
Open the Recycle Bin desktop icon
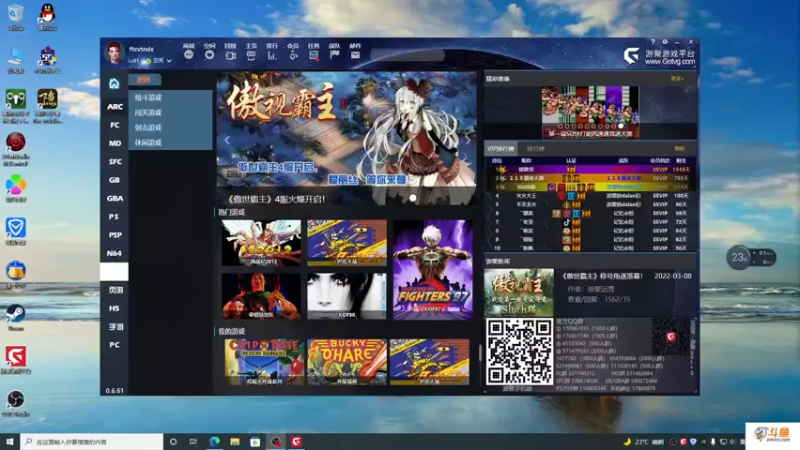[16, 17]
